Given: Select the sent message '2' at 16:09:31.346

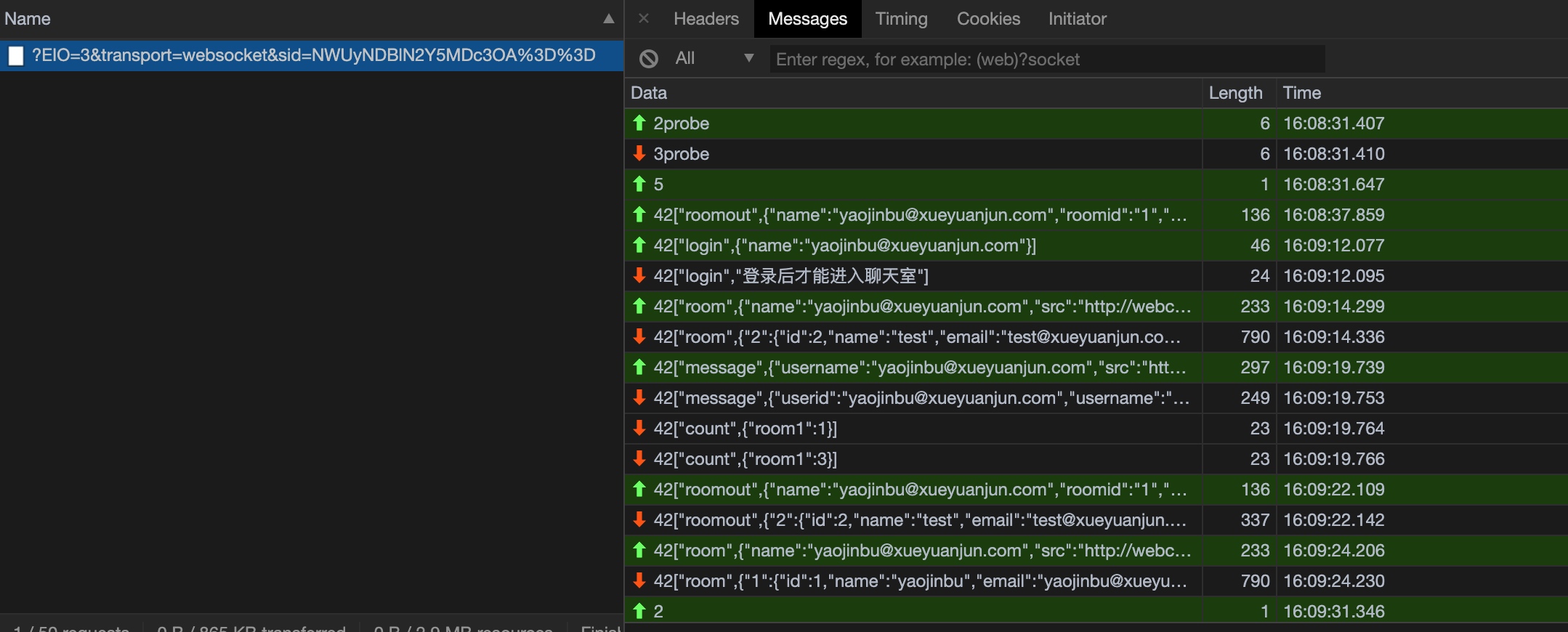Looking at the screenshot, I should tap(1096, 611).
